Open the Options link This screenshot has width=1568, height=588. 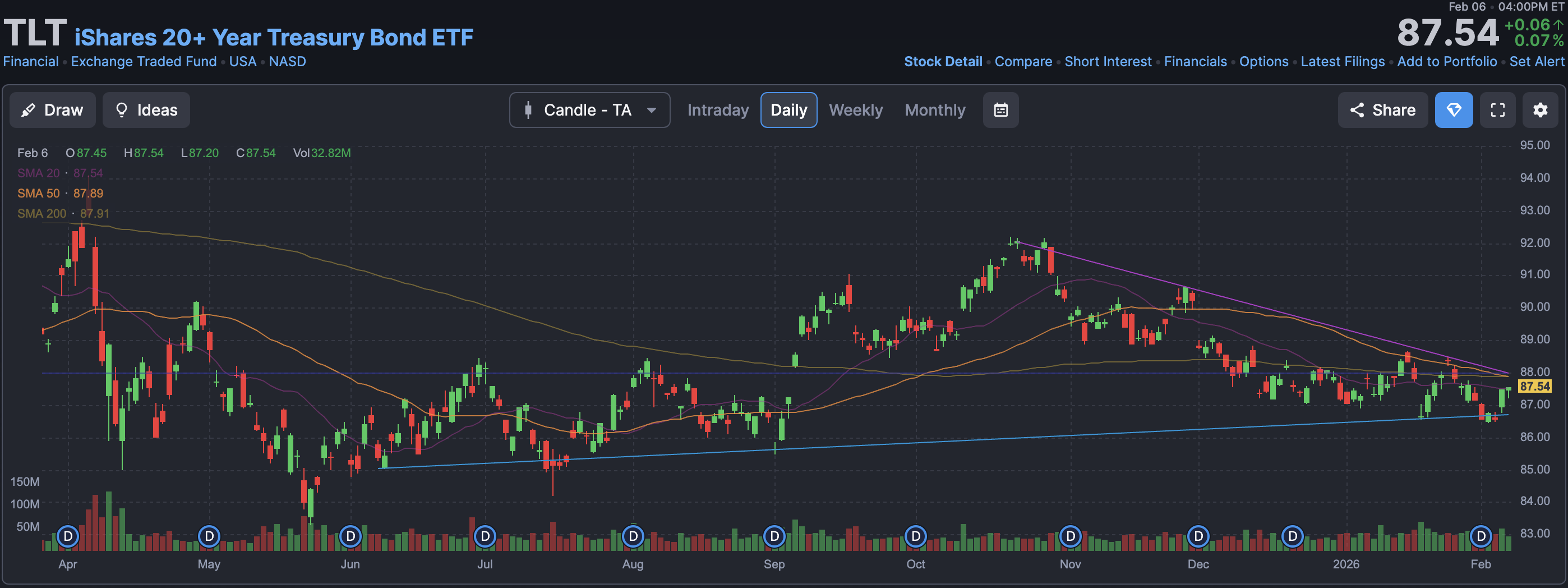(1263, 62)
